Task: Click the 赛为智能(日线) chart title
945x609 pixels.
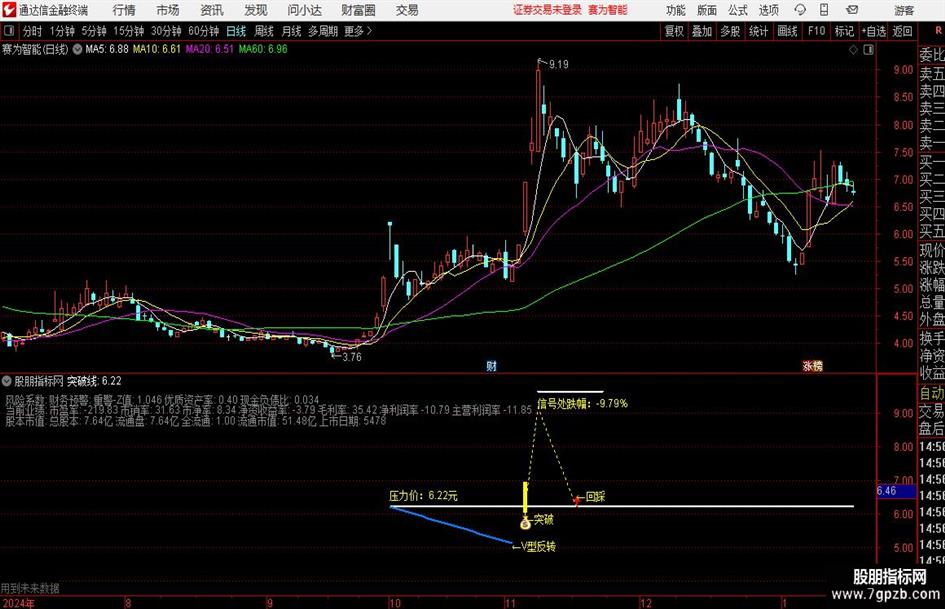Action: coord(35,49)
